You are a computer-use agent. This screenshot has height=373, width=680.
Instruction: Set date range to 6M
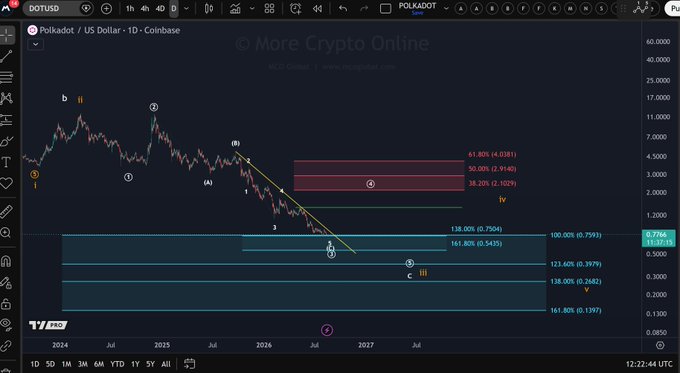pyautogui.click(x=99, y=364)
